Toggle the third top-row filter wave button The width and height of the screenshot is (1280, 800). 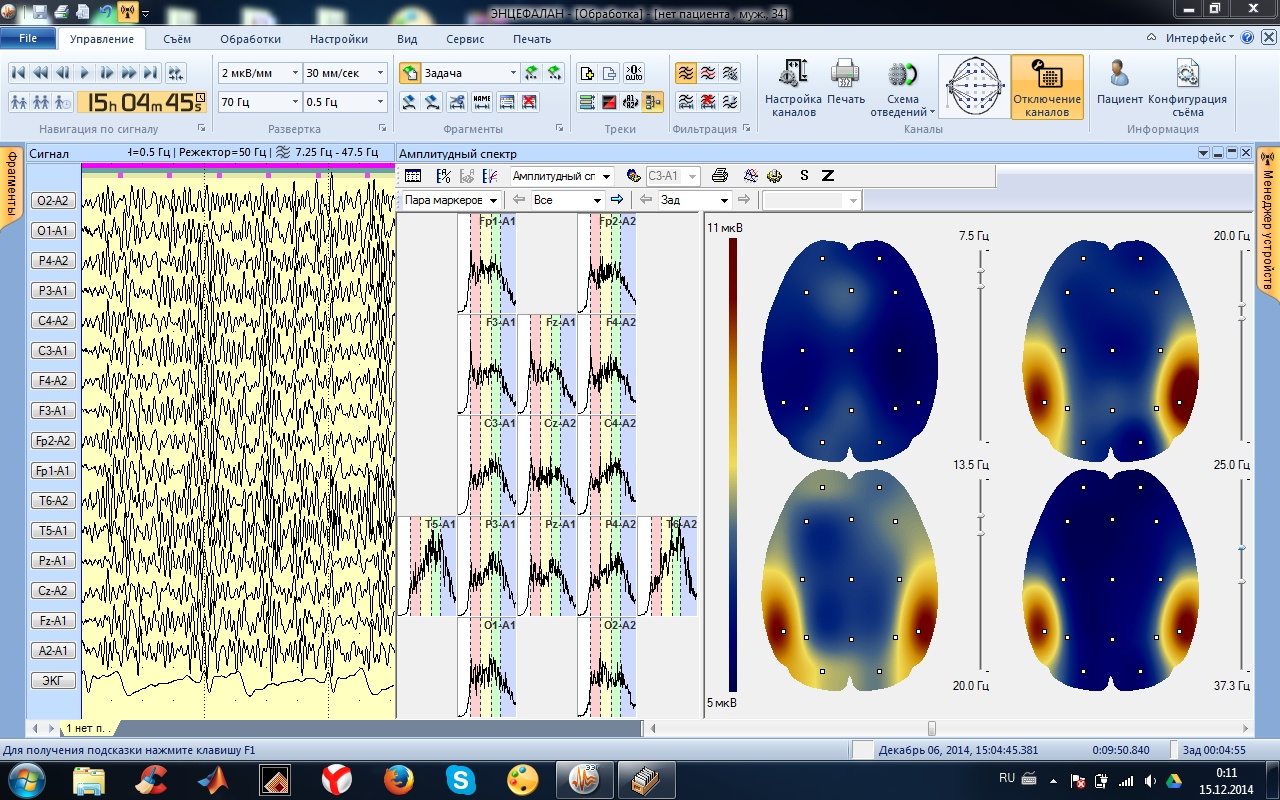pyautogui.click(x=731, y=73)
